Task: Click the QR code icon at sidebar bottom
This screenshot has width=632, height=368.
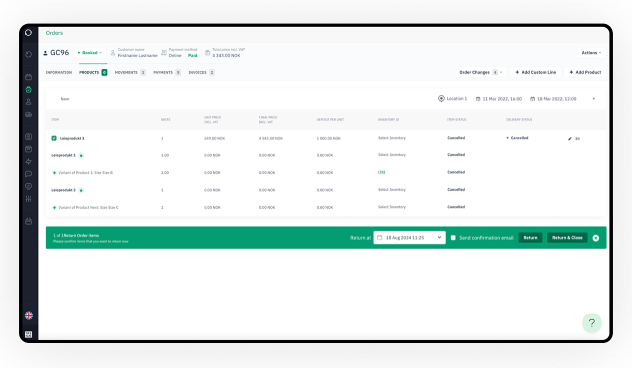Action: (29, 334)
